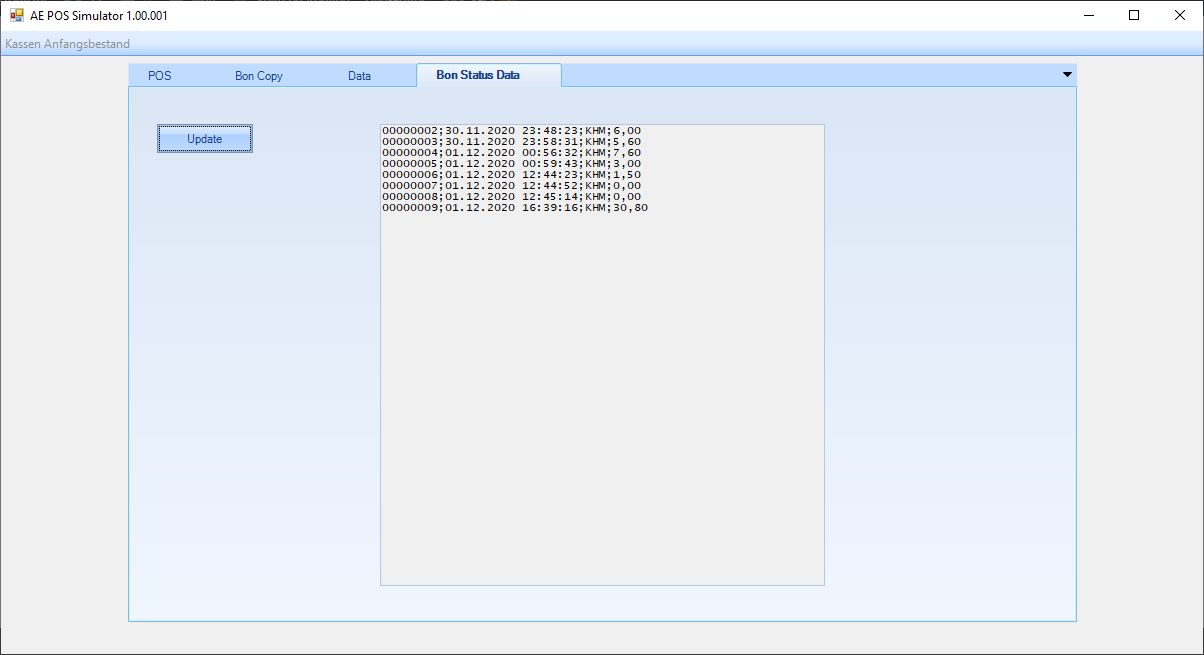Image resolution: width=1204 pixels, height=655 pixels.
Task: Click the line for receipt 00000003
Action: click(x=511, y=142)
